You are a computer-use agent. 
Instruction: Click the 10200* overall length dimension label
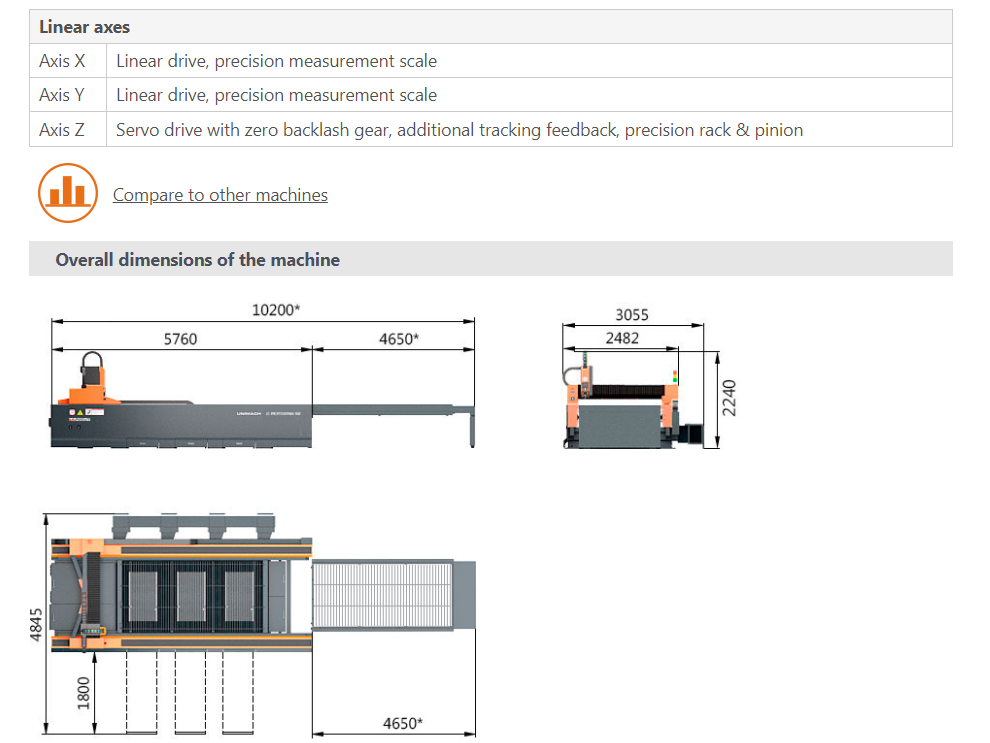pos(276,310)
